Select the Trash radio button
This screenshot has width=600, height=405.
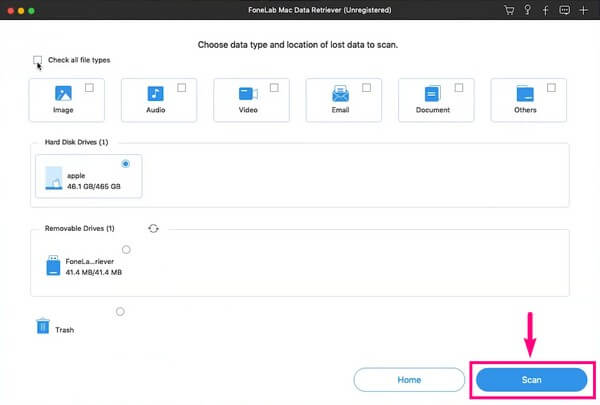point(120,312)
